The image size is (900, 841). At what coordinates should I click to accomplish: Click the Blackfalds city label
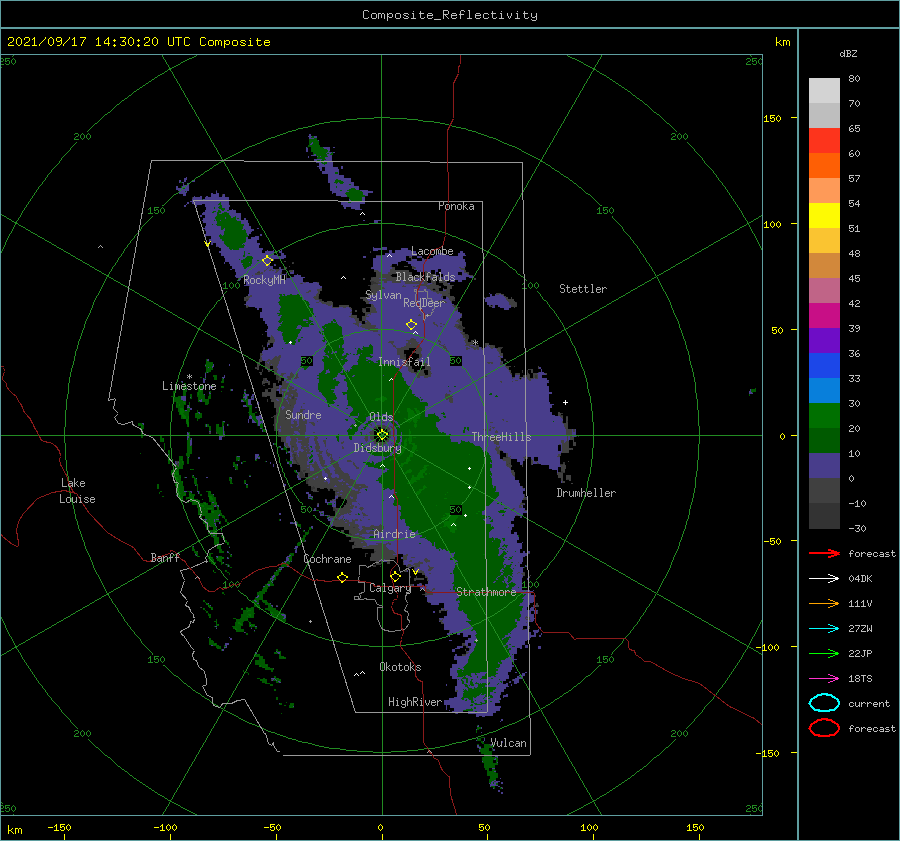[x=425, y=277]
